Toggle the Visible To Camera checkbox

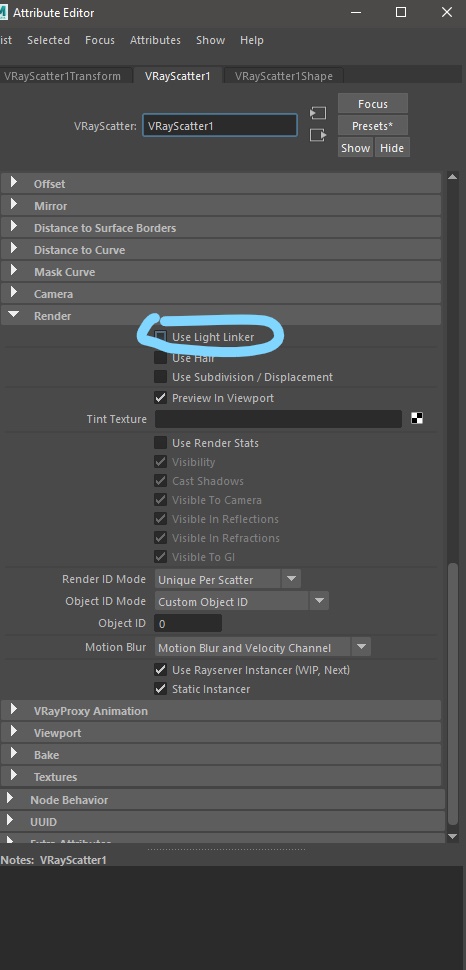coord(160,500)
